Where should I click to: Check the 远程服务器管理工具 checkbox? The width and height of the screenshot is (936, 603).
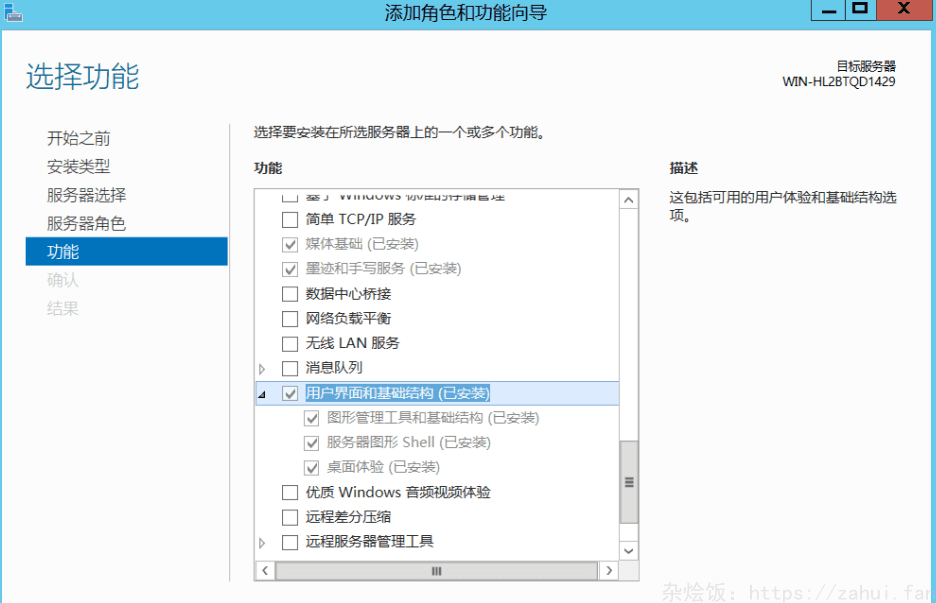click(290, 542)
